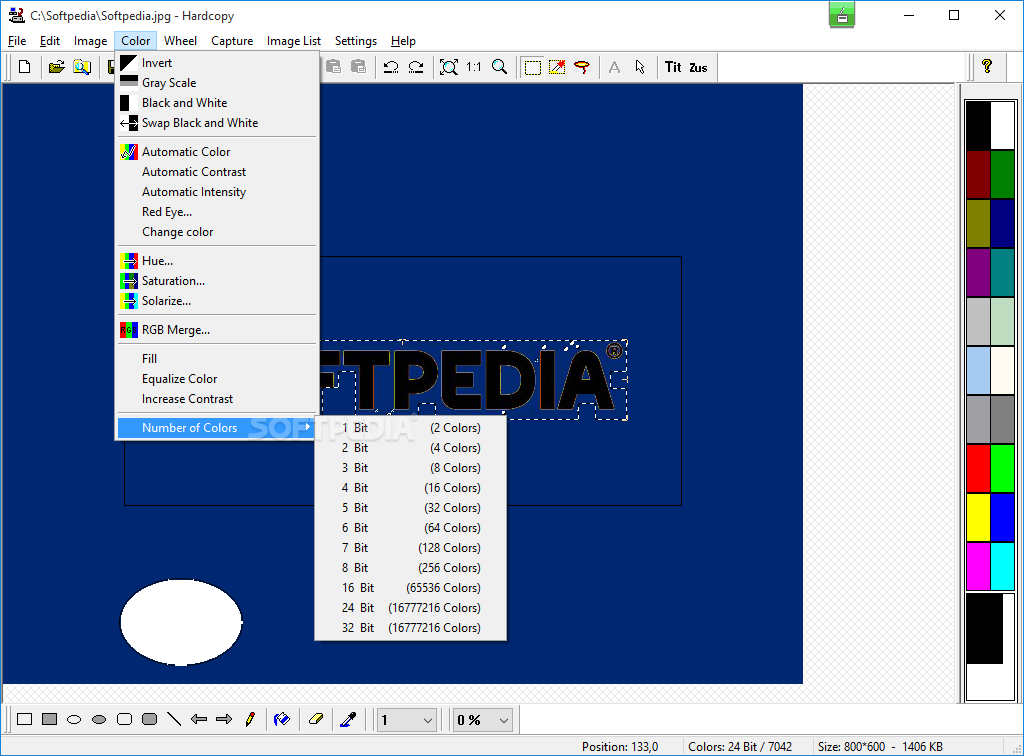Open the RGB Merge... option
Screen dimensions: 1024x756
coord(217,330)
